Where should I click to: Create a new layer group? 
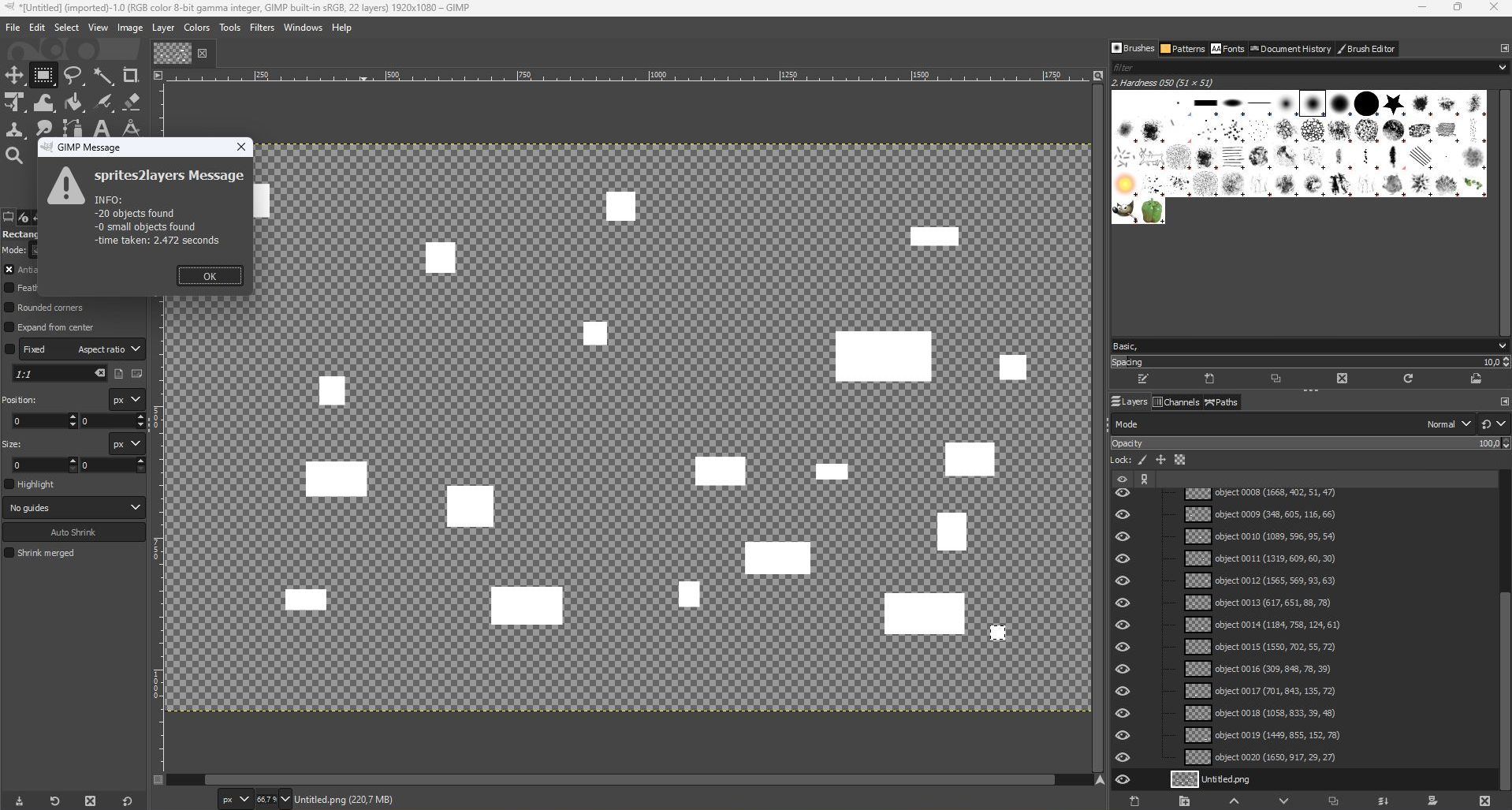pos(1184,801)
